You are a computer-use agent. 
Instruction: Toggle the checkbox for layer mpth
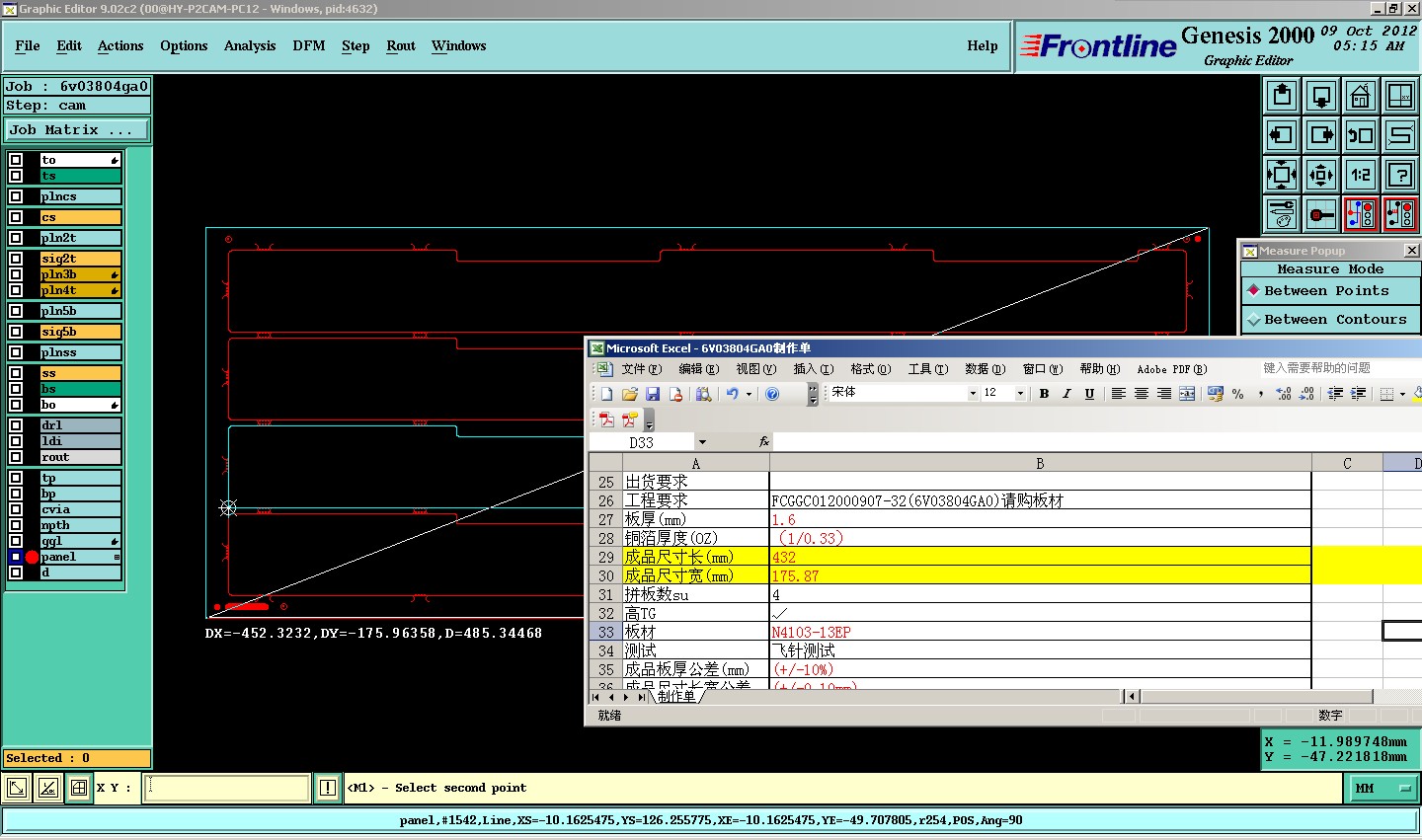[16, 525]
